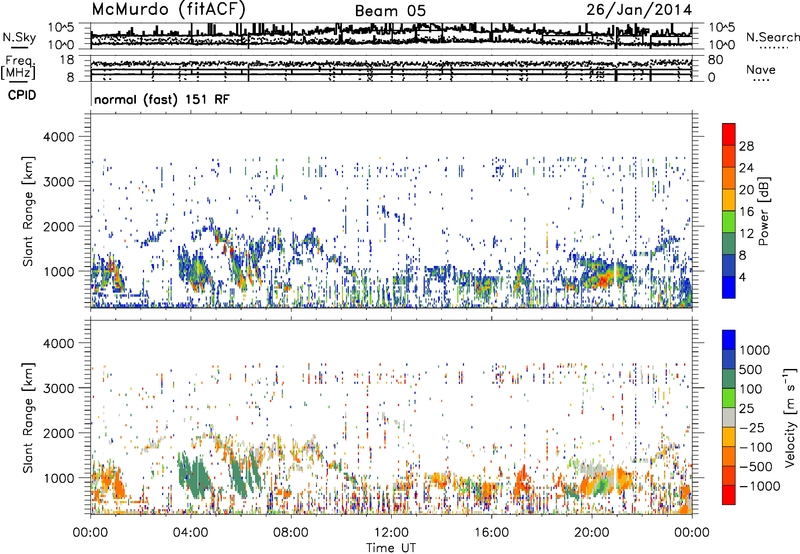Click the blue segment of the power color bar

pyautogui.click(x=729, y=286)
